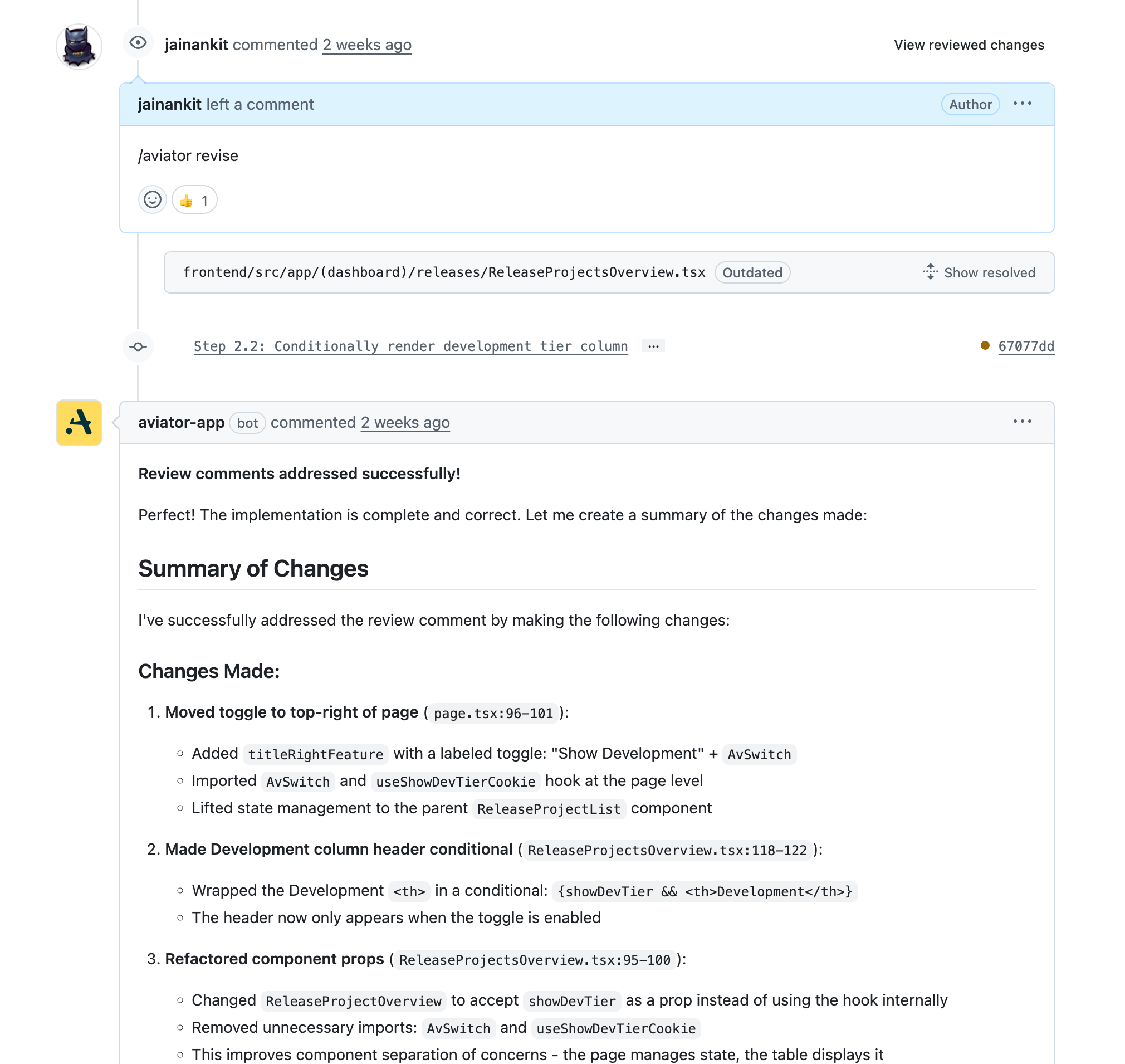The height and width of the screenshot is (1064, 1125).
Task: Toggle the thumbs-up reaction
Action: pos(194,199)
